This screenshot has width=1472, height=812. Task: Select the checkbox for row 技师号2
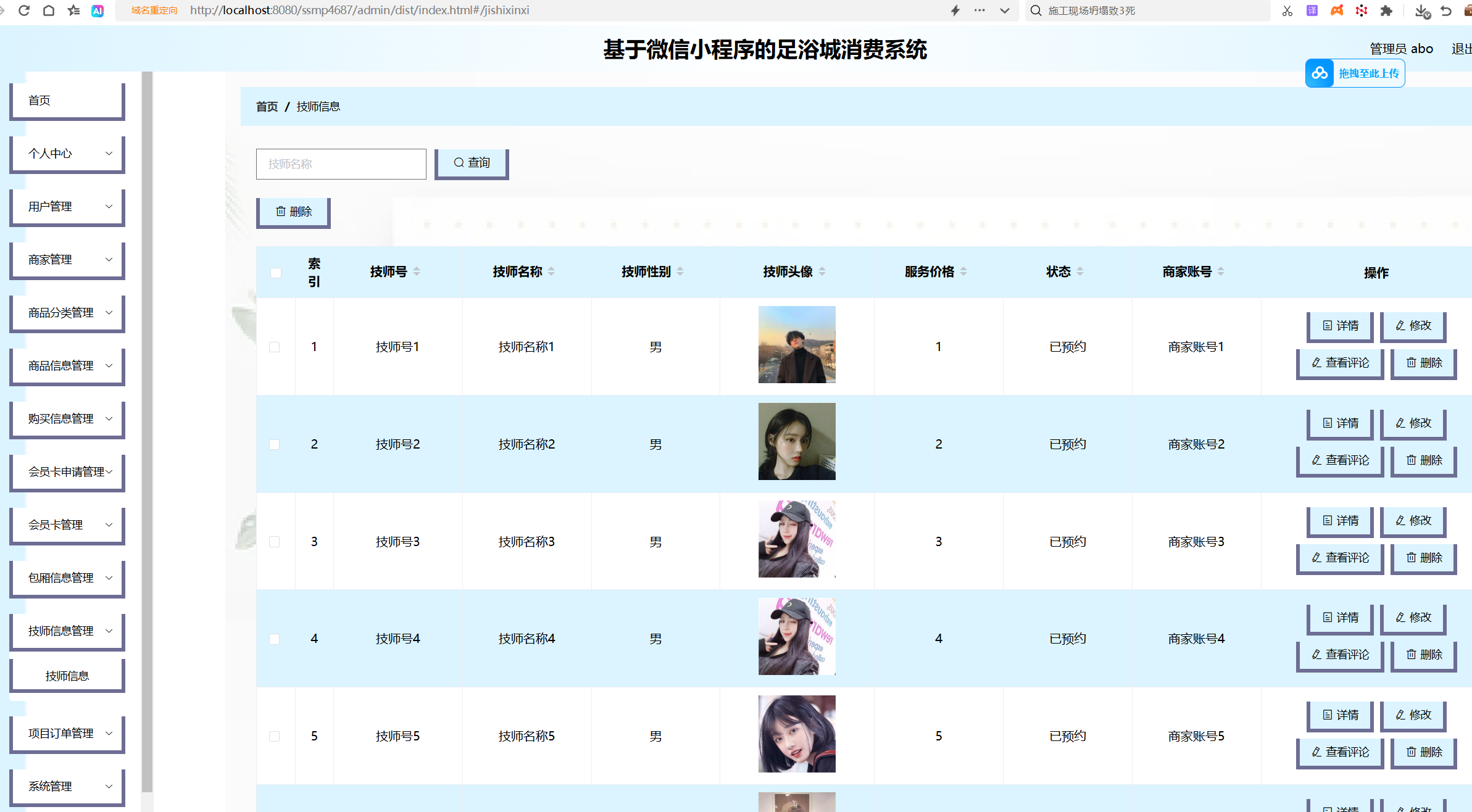pos(275,445)
